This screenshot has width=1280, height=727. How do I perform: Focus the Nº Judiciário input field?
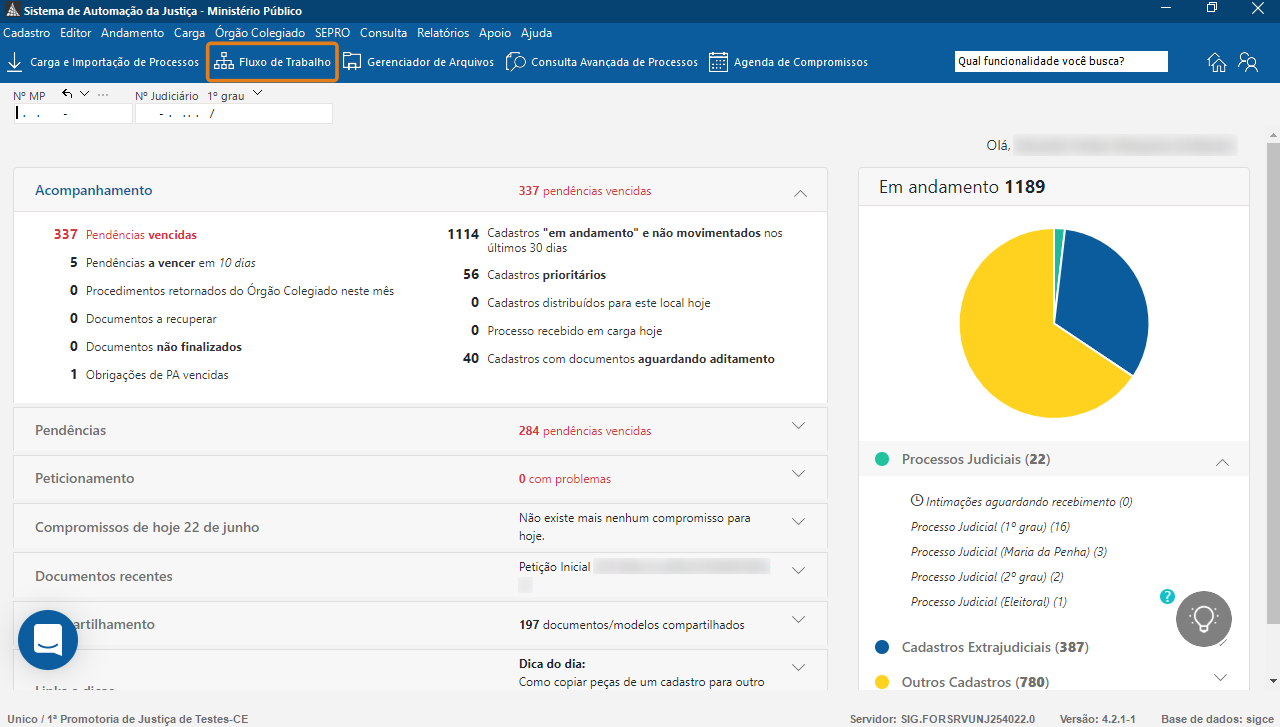234,113
